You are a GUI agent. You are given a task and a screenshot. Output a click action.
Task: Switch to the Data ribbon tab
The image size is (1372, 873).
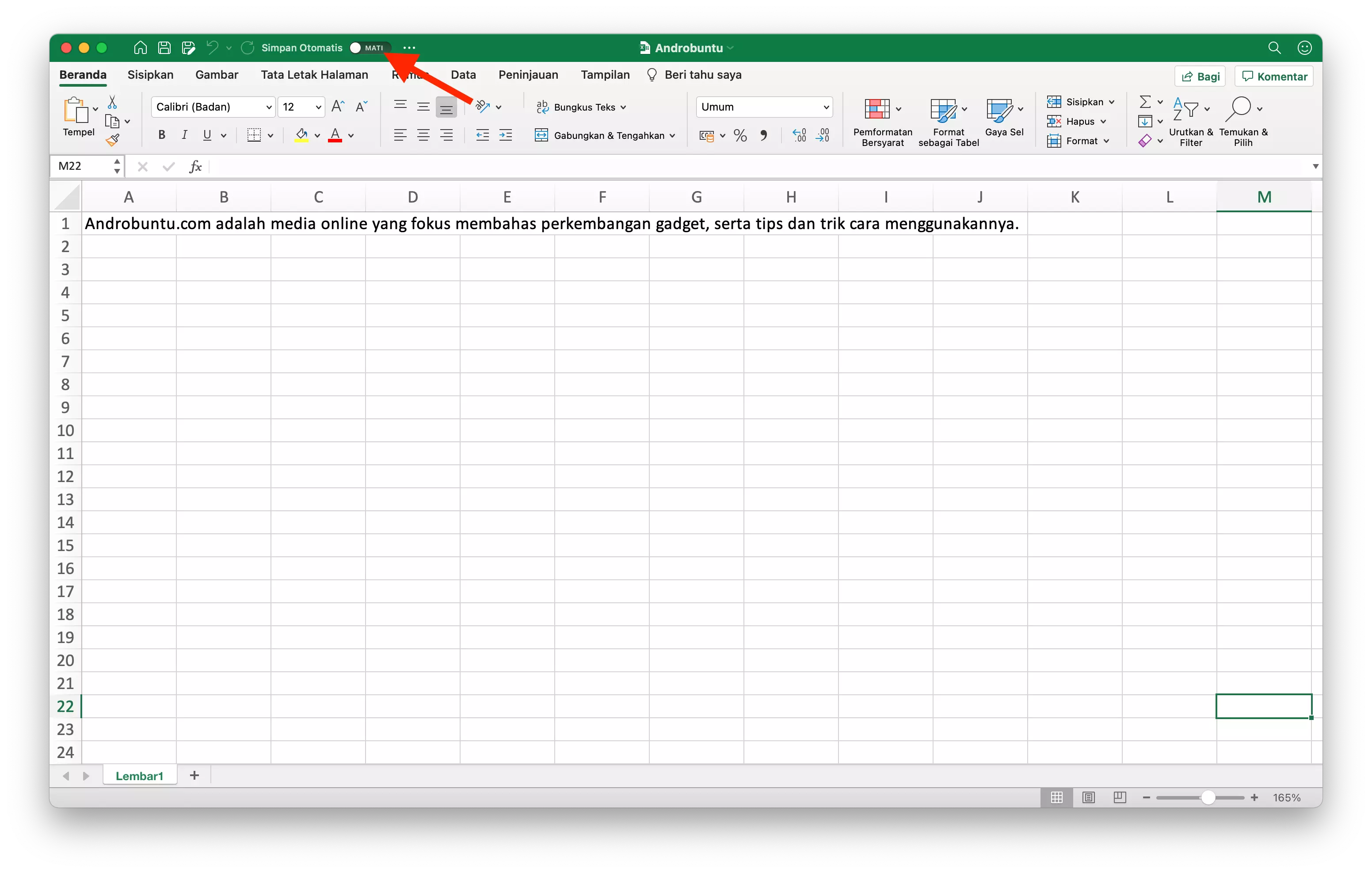pyautogui.click(x=463, y=75)
